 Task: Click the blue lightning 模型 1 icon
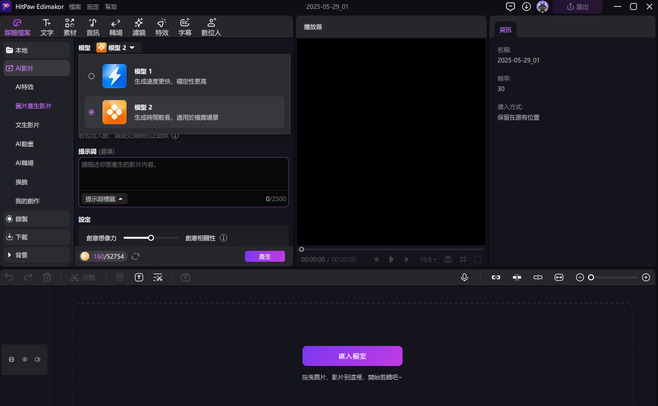[114, 76]
